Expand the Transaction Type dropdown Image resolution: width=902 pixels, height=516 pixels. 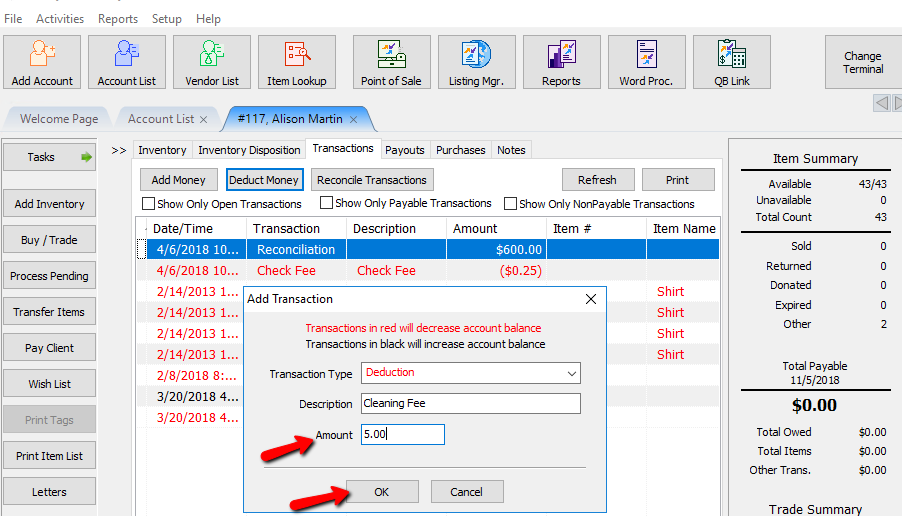tap(571, 373)
